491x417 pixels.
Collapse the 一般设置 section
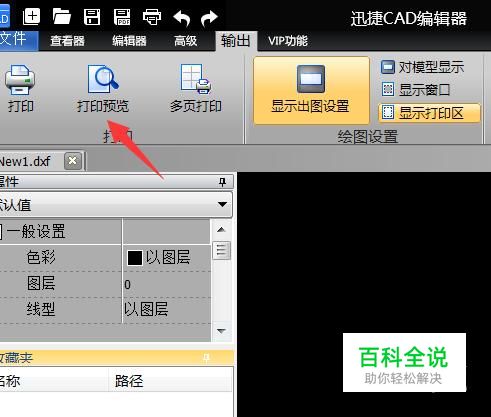pyautogui.click(x=1, y=231)
